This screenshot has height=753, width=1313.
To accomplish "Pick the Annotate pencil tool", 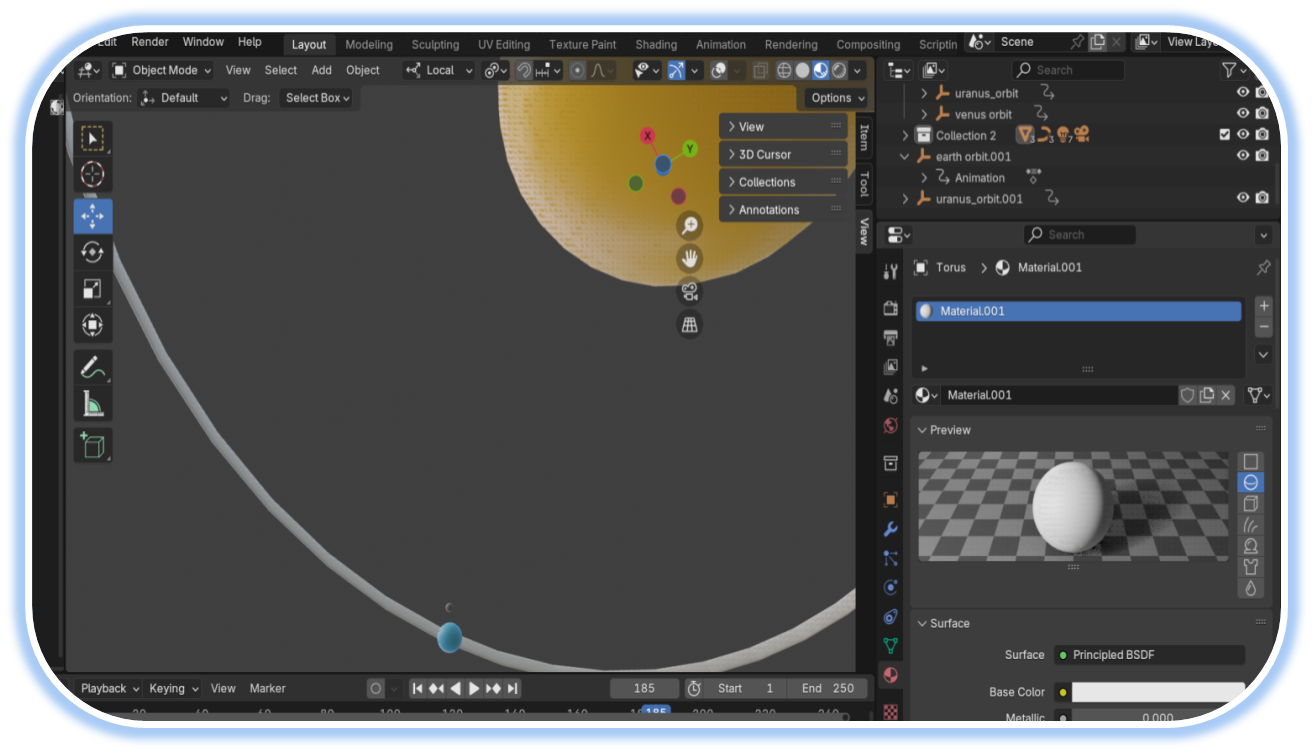I will (x=92, y=367).
